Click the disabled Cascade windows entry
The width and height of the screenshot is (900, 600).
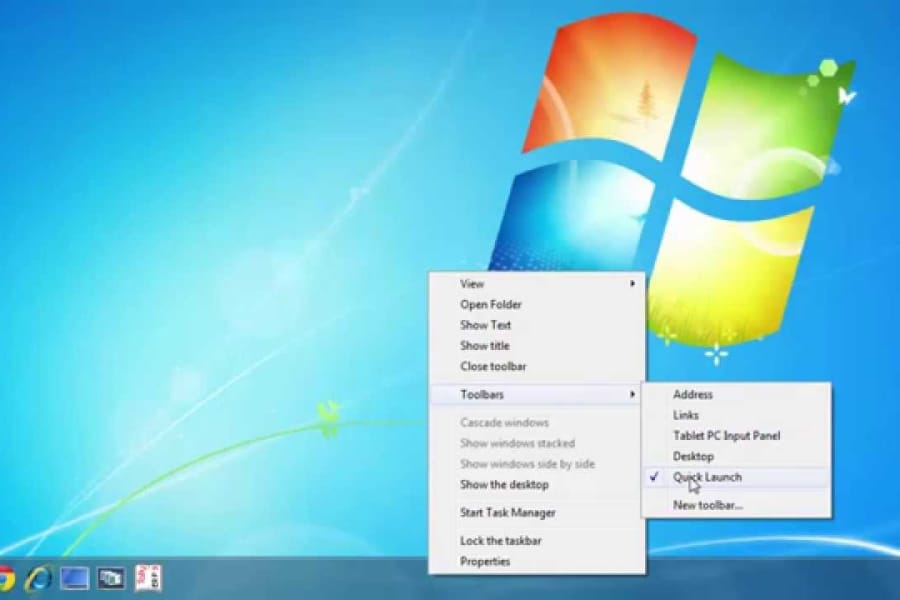[x=537, y=423]
